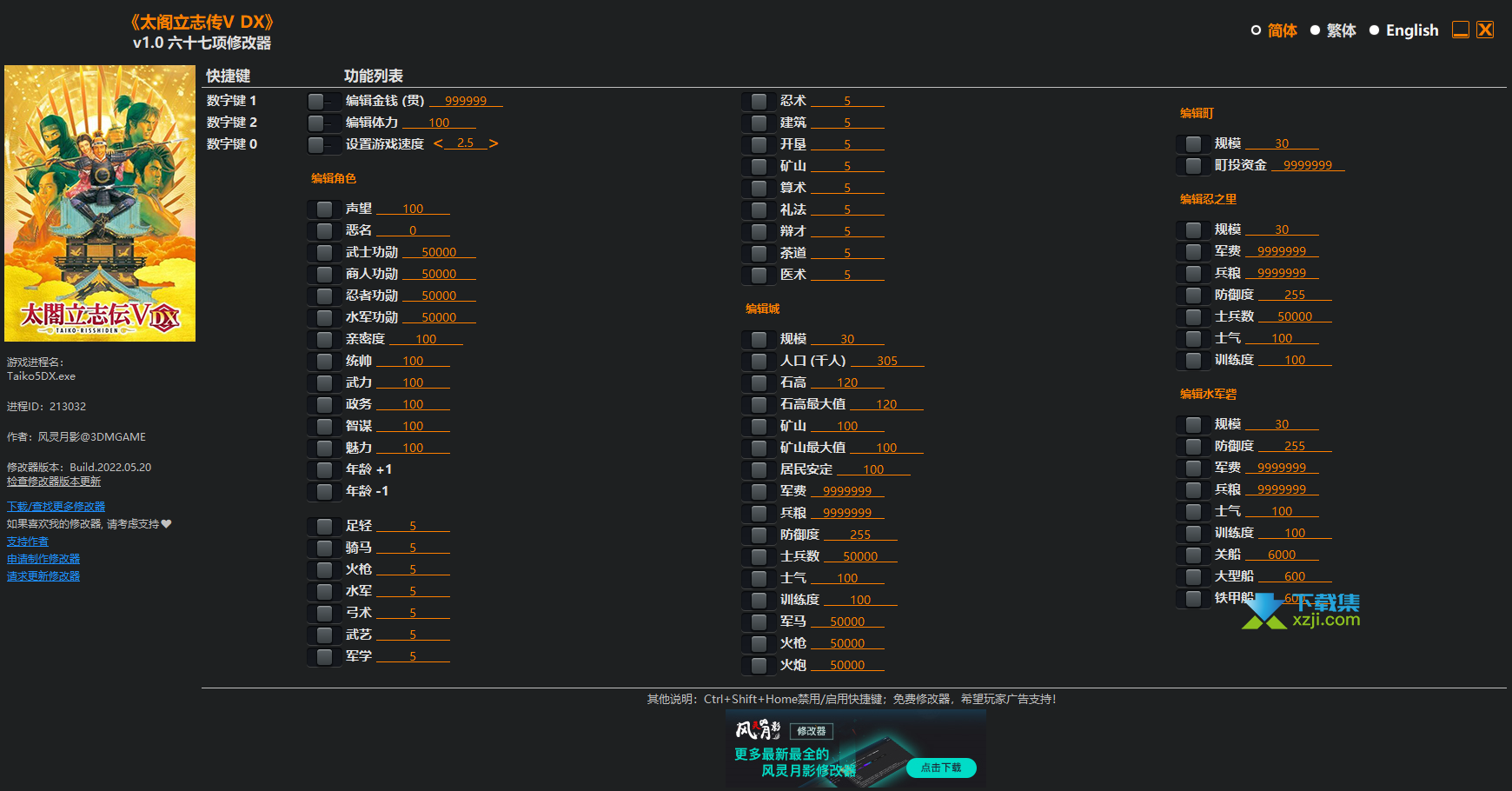Enable the 忍者功勋 checkbox
Viewport: 1512px width, 791px height.
tap(323, 296)
